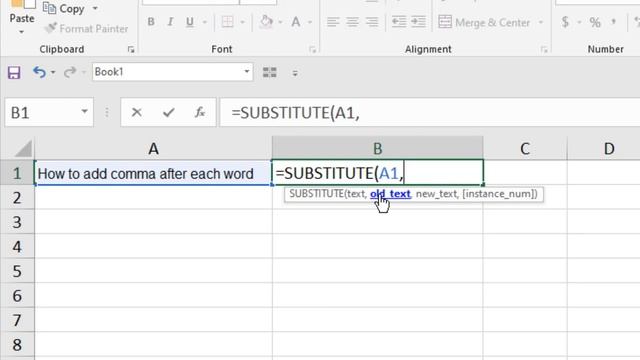Click the Merge & Center button
This screenshot has height=360, width=640.
[x=484, y=22]
